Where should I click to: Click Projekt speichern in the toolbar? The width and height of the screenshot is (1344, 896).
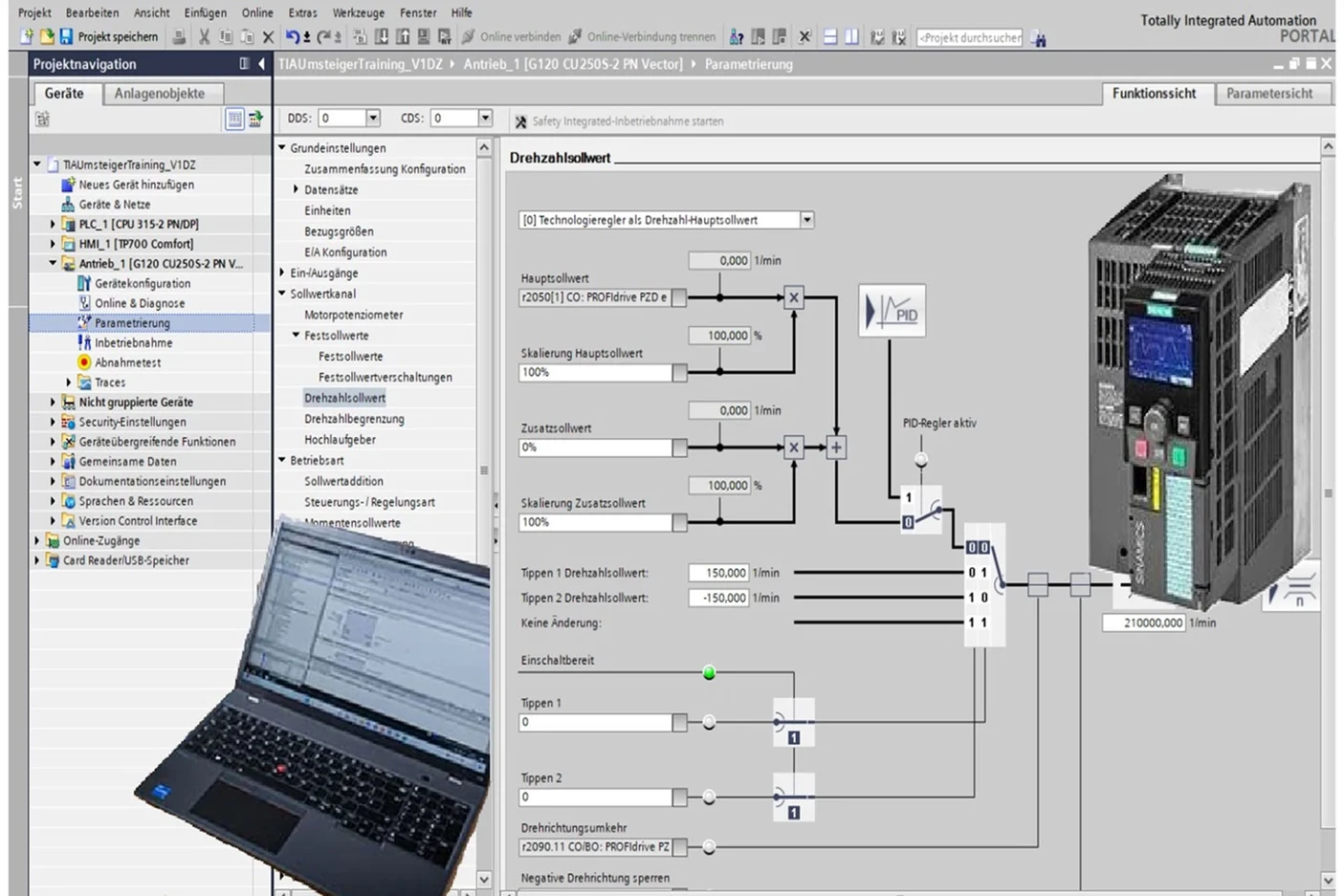tap(108, 36)
